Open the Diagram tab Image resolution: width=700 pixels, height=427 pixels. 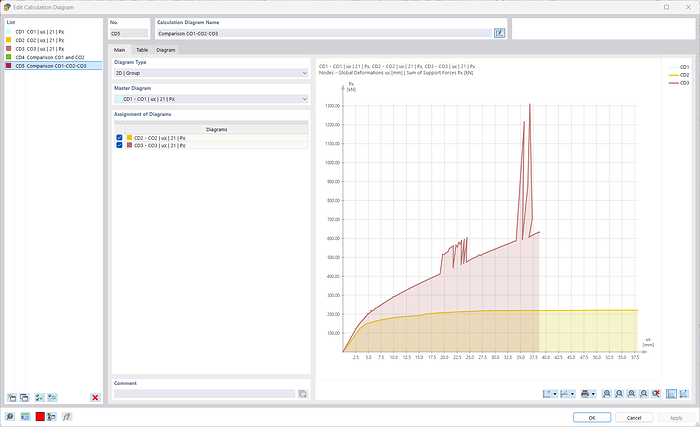pyautogui.click(x=166, y=49)
